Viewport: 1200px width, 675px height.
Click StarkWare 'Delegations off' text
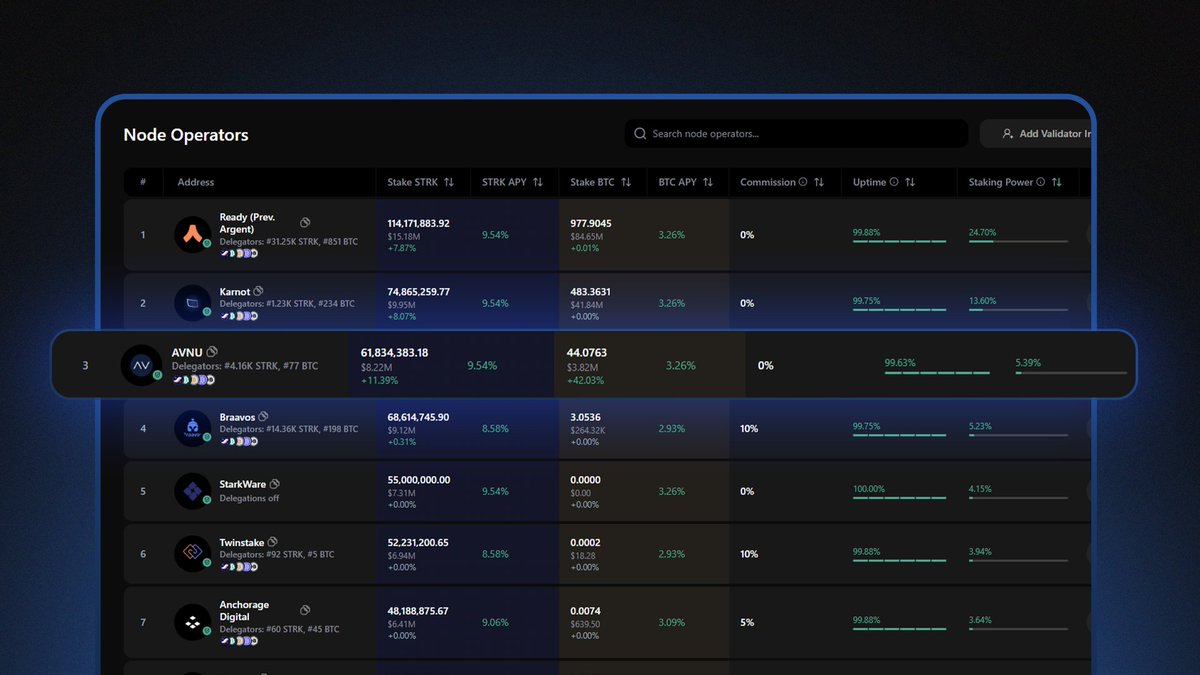point(250,498)
